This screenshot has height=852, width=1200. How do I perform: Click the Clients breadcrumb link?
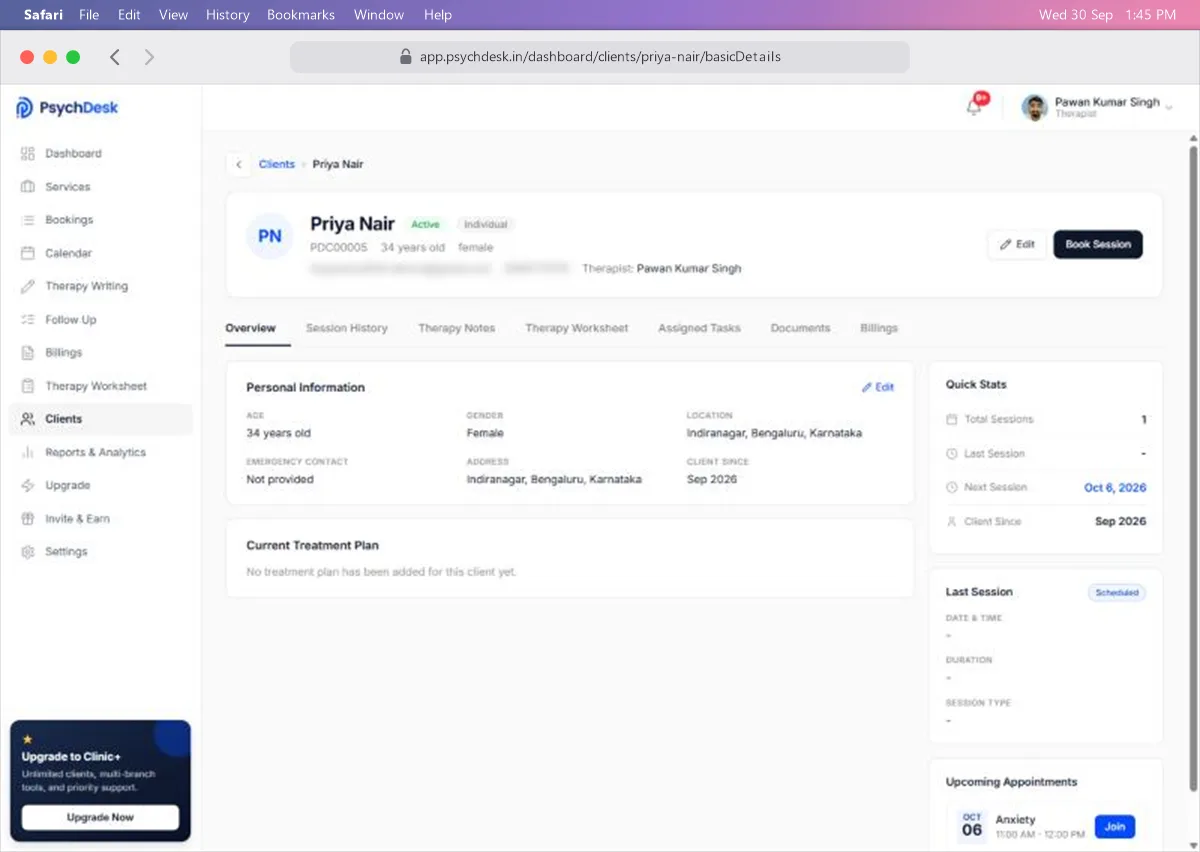(277, 164)
